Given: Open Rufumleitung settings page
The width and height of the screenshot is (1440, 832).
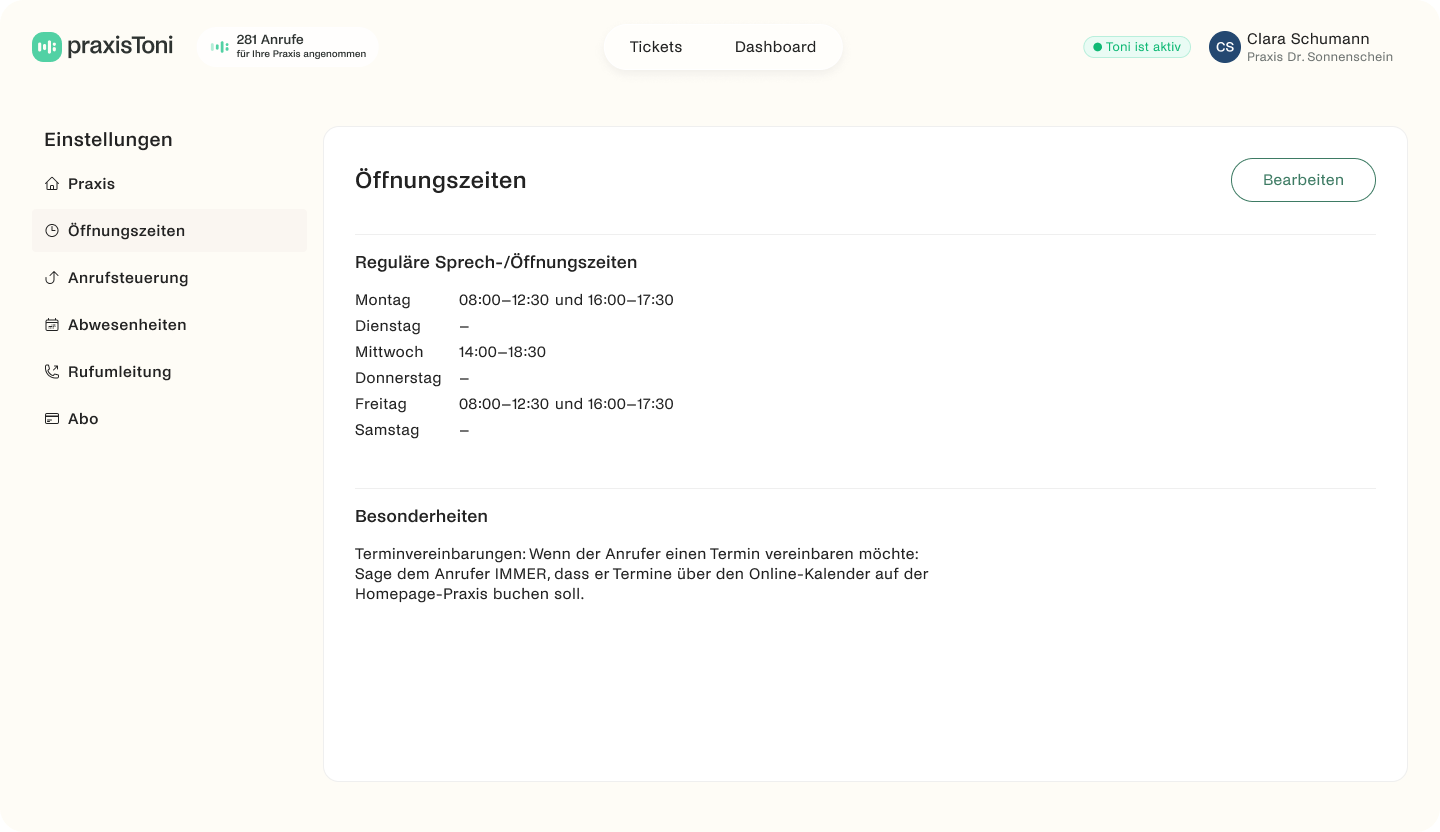Looking at the screenshot, I should (120, 372).
